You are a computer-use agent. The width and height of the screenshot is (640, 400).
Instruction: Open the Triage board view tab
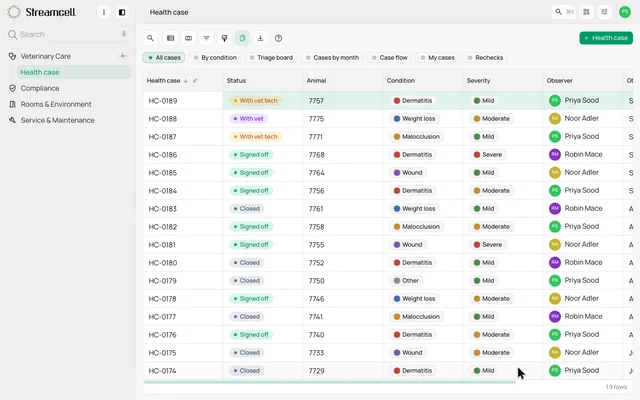pyautogui.click(x=271, y=58)
